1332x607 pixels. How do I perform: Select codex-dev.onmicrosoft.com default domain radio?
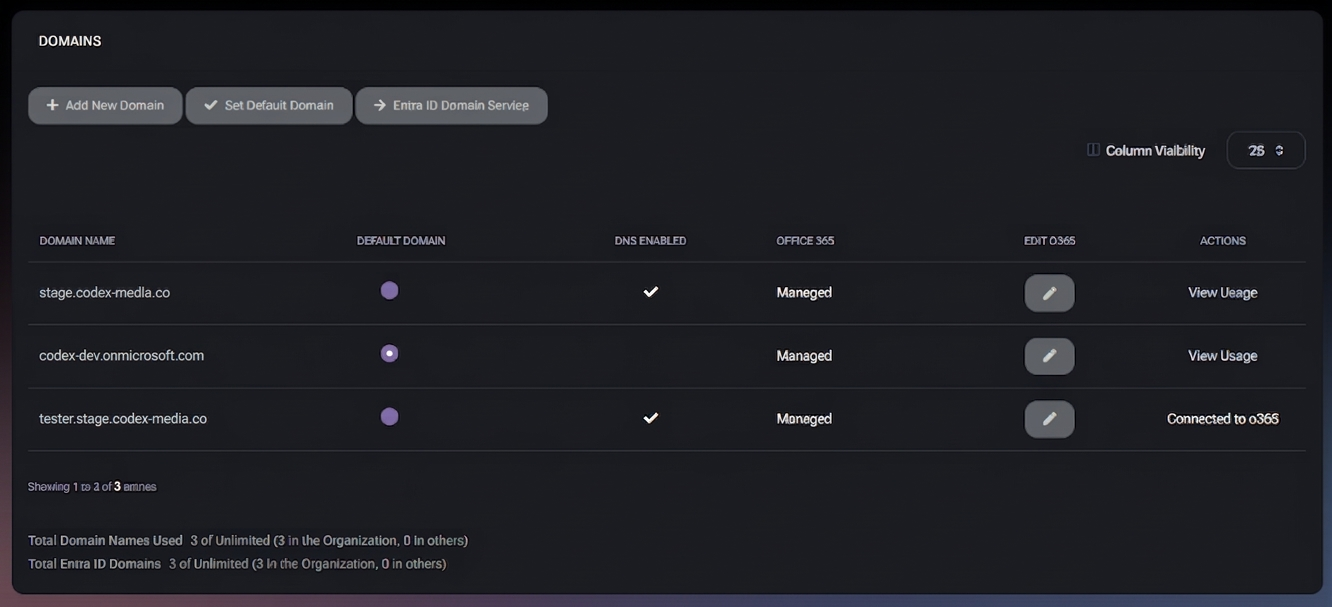coord(389,353)
